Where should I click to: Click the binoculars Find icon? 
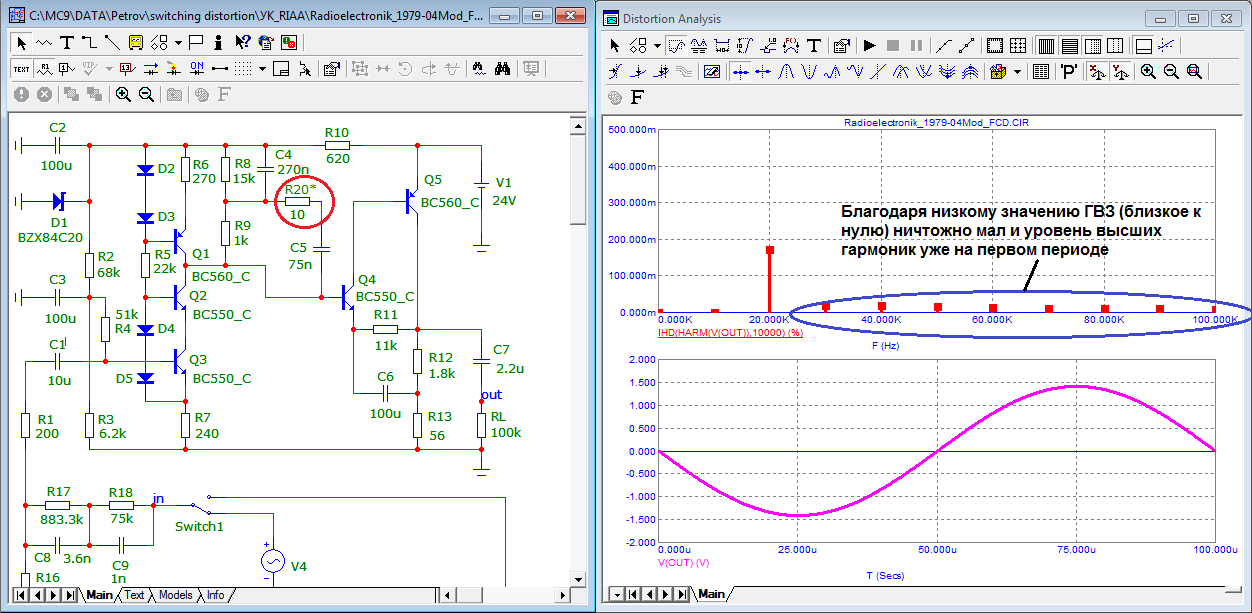pyautogui.click(x=502, y=68)
